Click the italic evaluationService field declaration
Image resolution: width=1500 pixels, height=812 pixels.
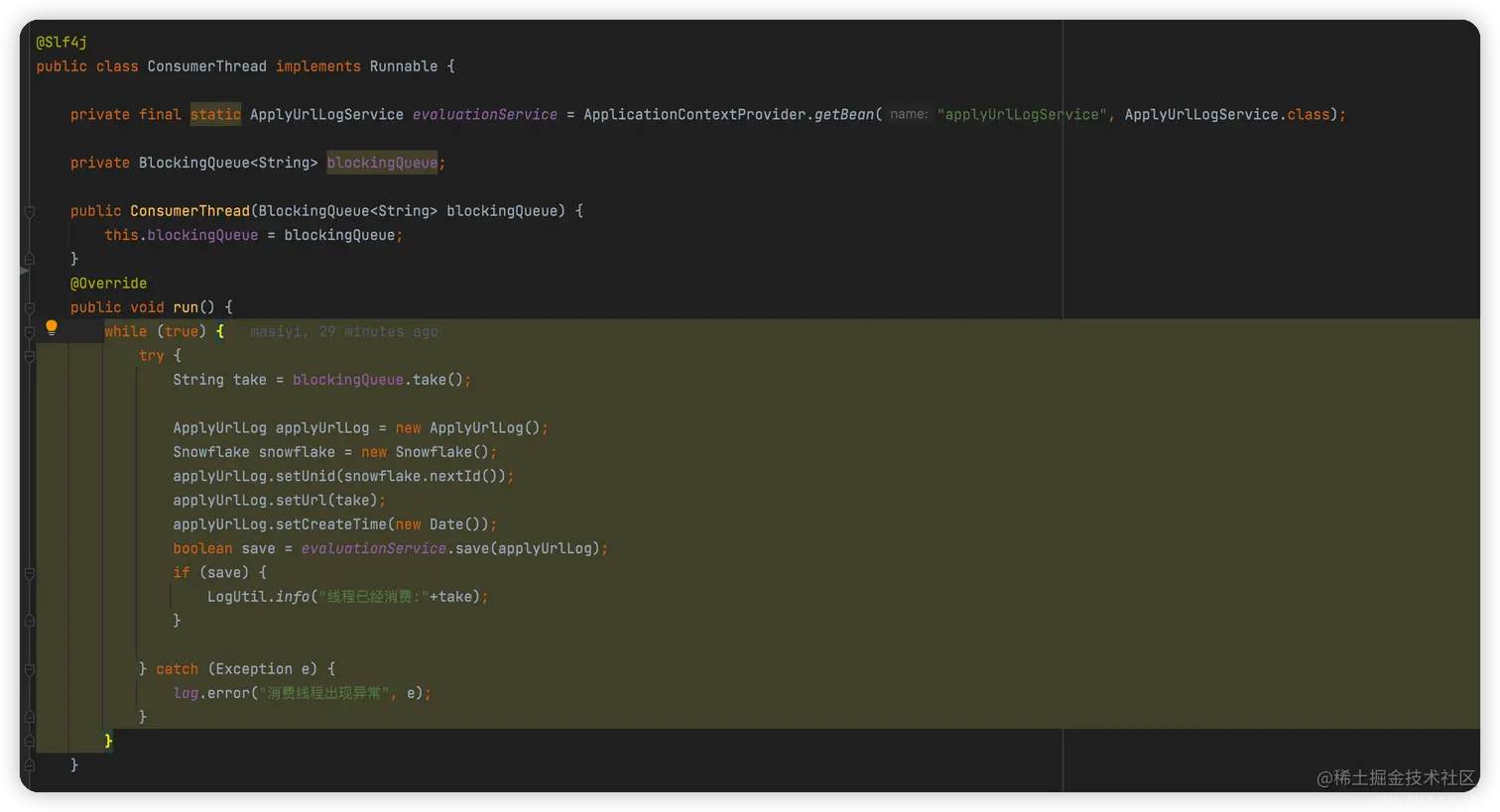point(485,115)
